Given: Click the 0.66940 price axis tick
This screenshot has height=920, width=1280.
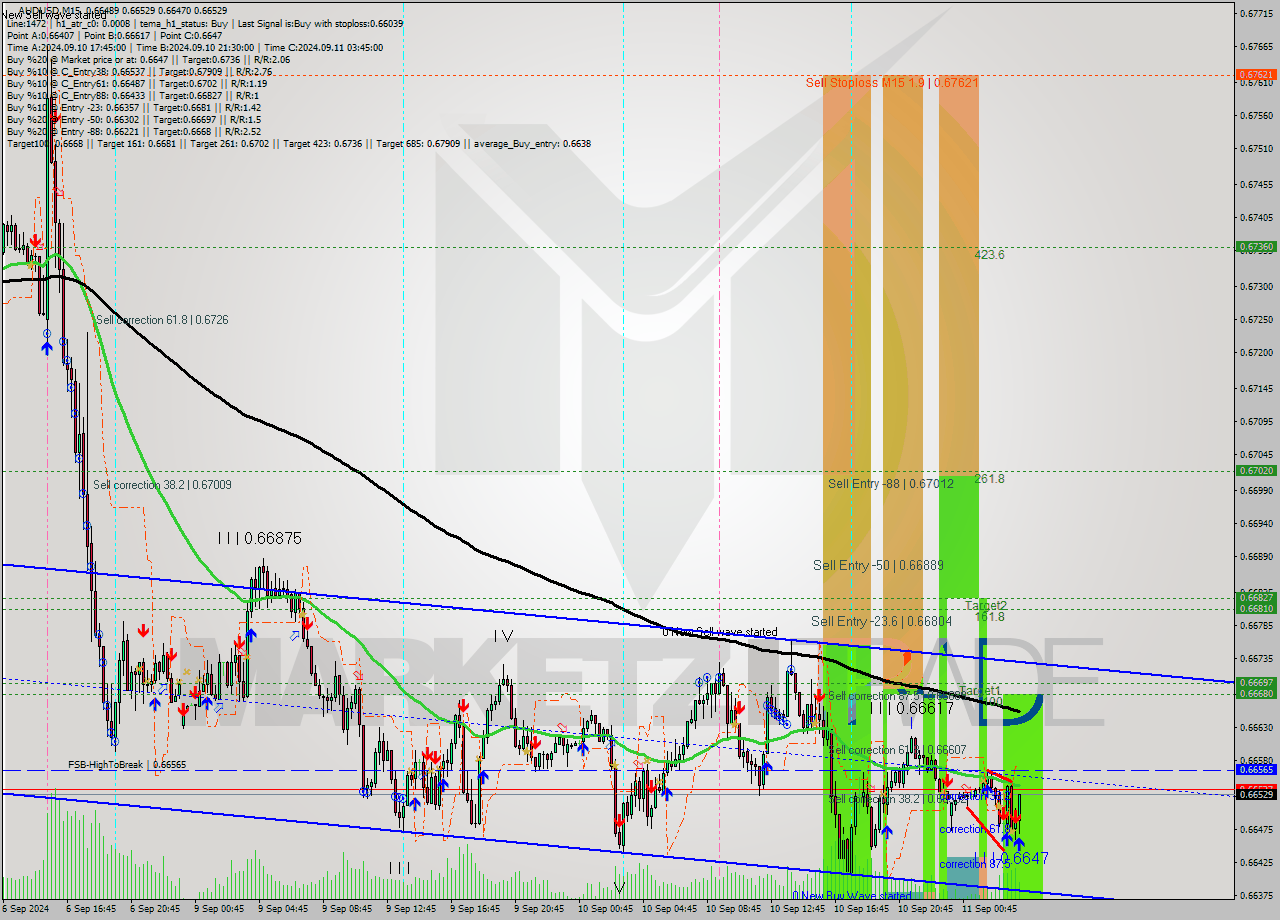Looking at the screenshot, I should click(1255, 523).
